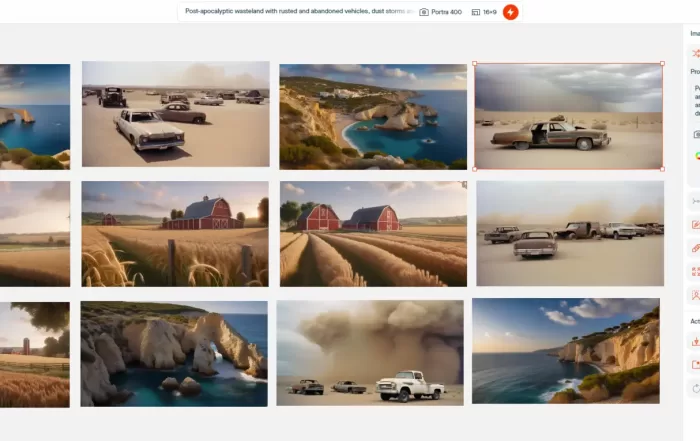
Task: Click the top-left handle of the selected image
Action: (x=475, y=63)
